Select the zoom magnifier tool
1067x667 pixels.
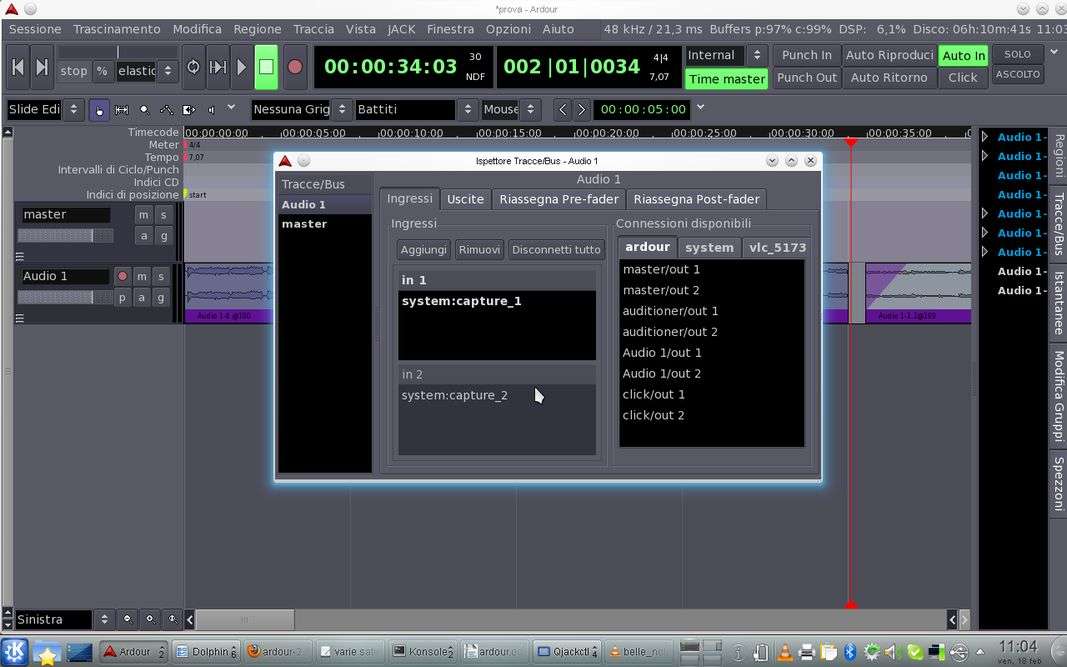(x=144, y=109)
